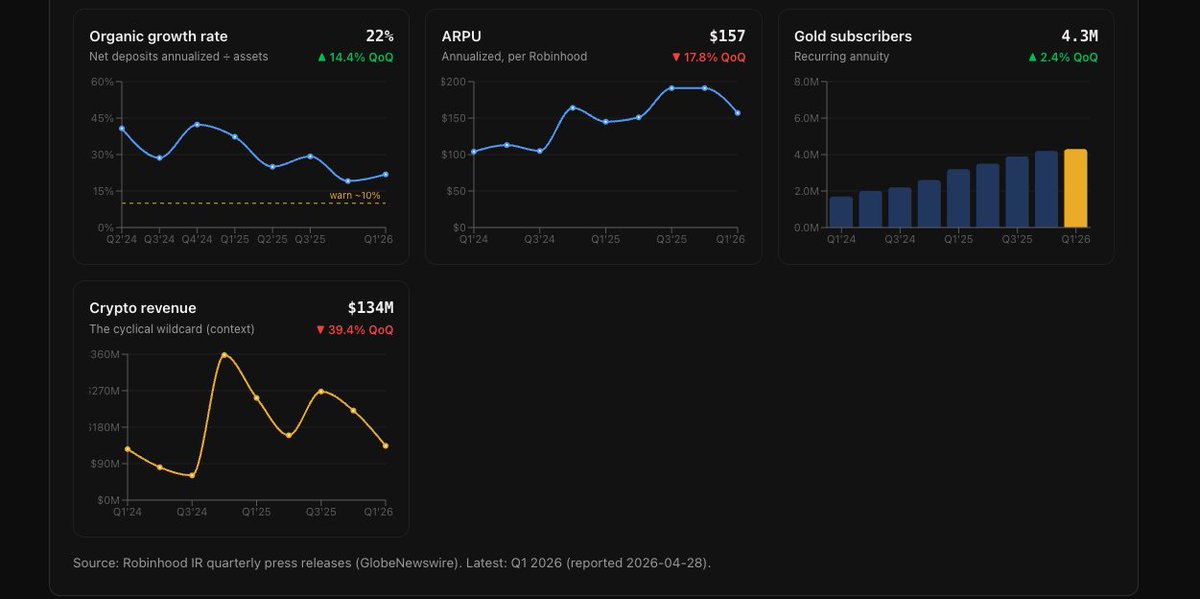Select the Q1'26 final point on Organic growth chart
The image size is (1200, 599).
pos(385,175)
